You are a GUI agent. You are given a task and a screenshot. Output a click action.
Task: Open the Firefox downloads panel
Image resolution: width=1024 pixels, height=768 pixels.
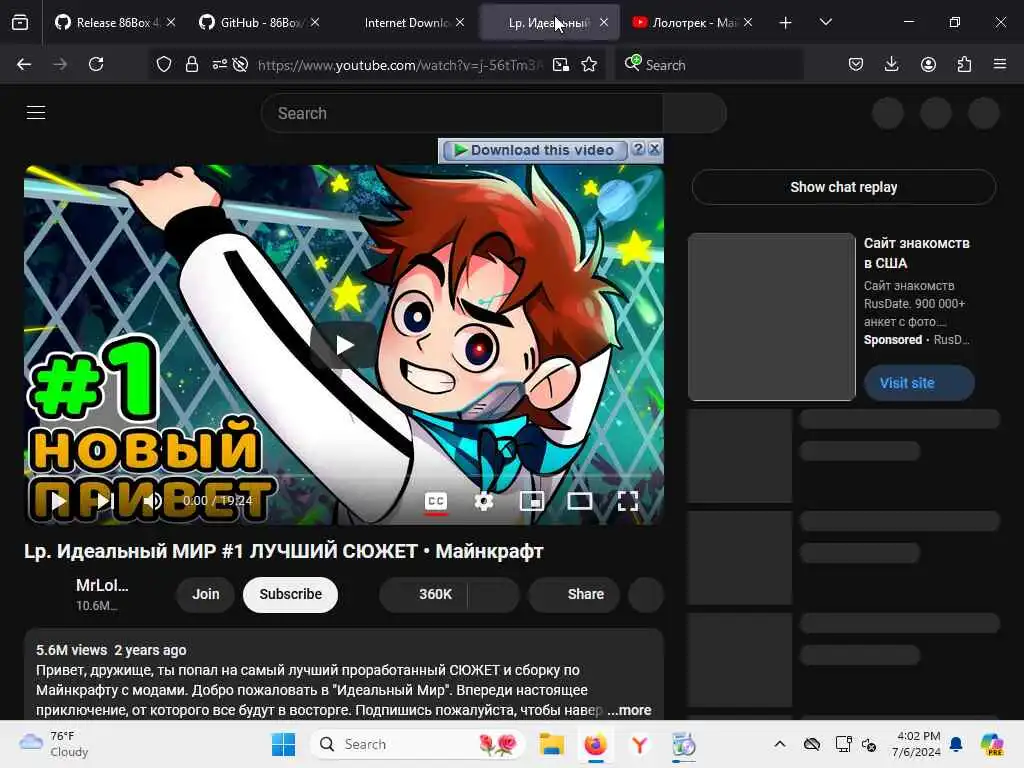click(891, 64)
